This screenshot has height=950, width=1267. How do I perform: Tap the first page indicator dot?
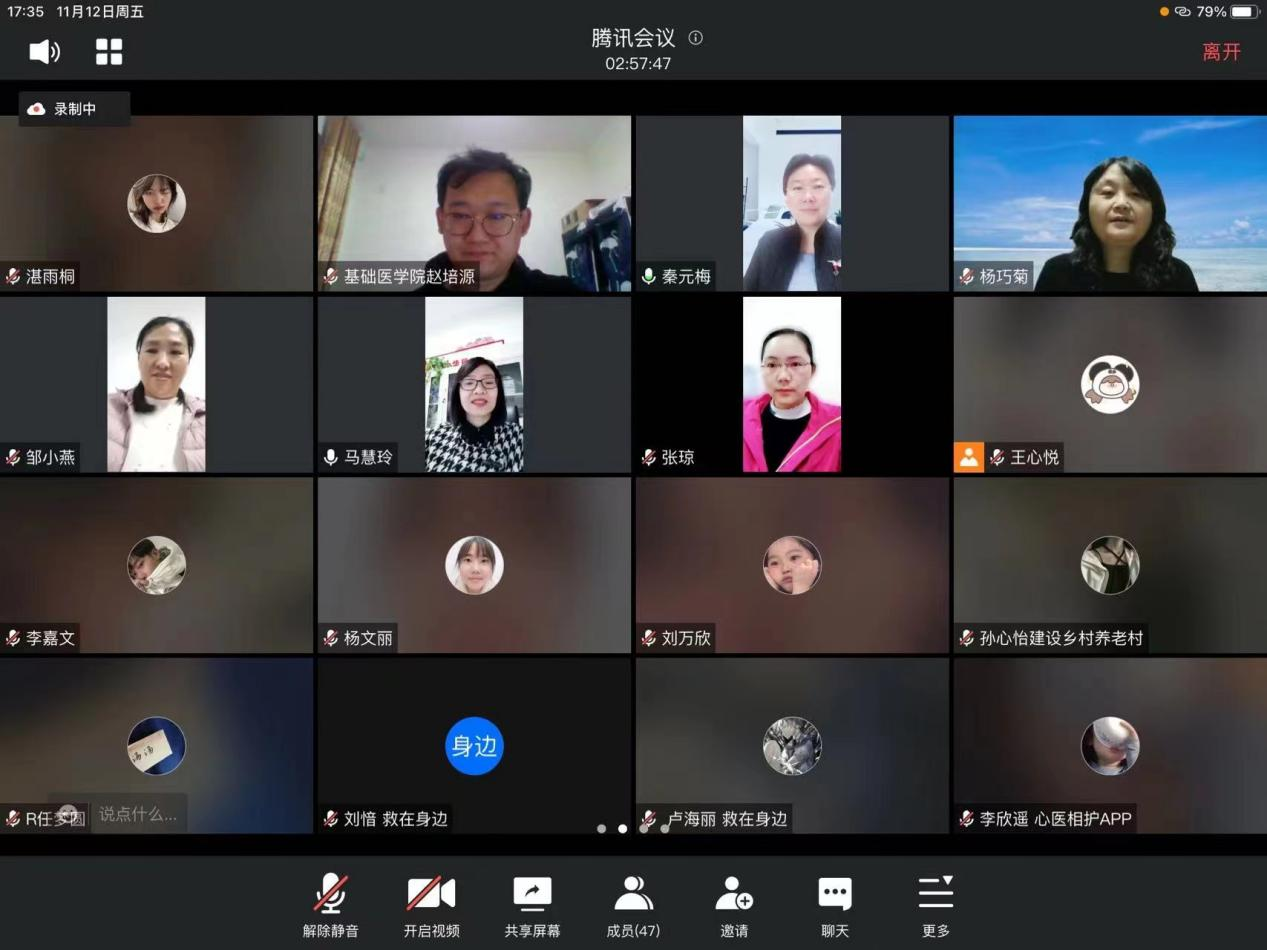(601, 828)
